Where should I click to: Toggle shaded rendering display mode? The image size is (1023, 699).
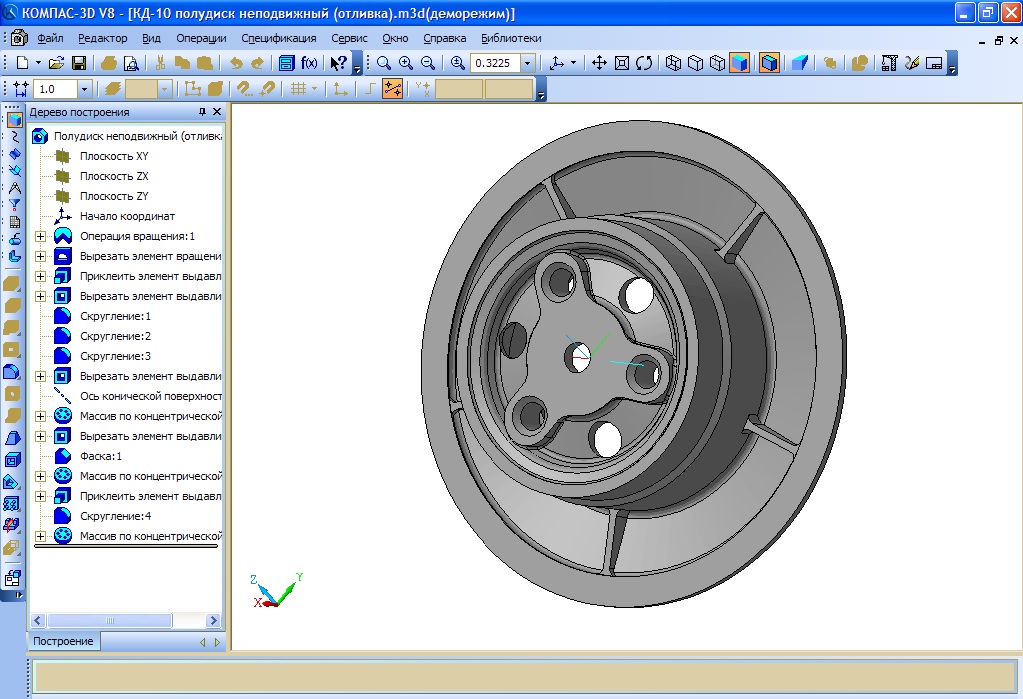(739, 63)
